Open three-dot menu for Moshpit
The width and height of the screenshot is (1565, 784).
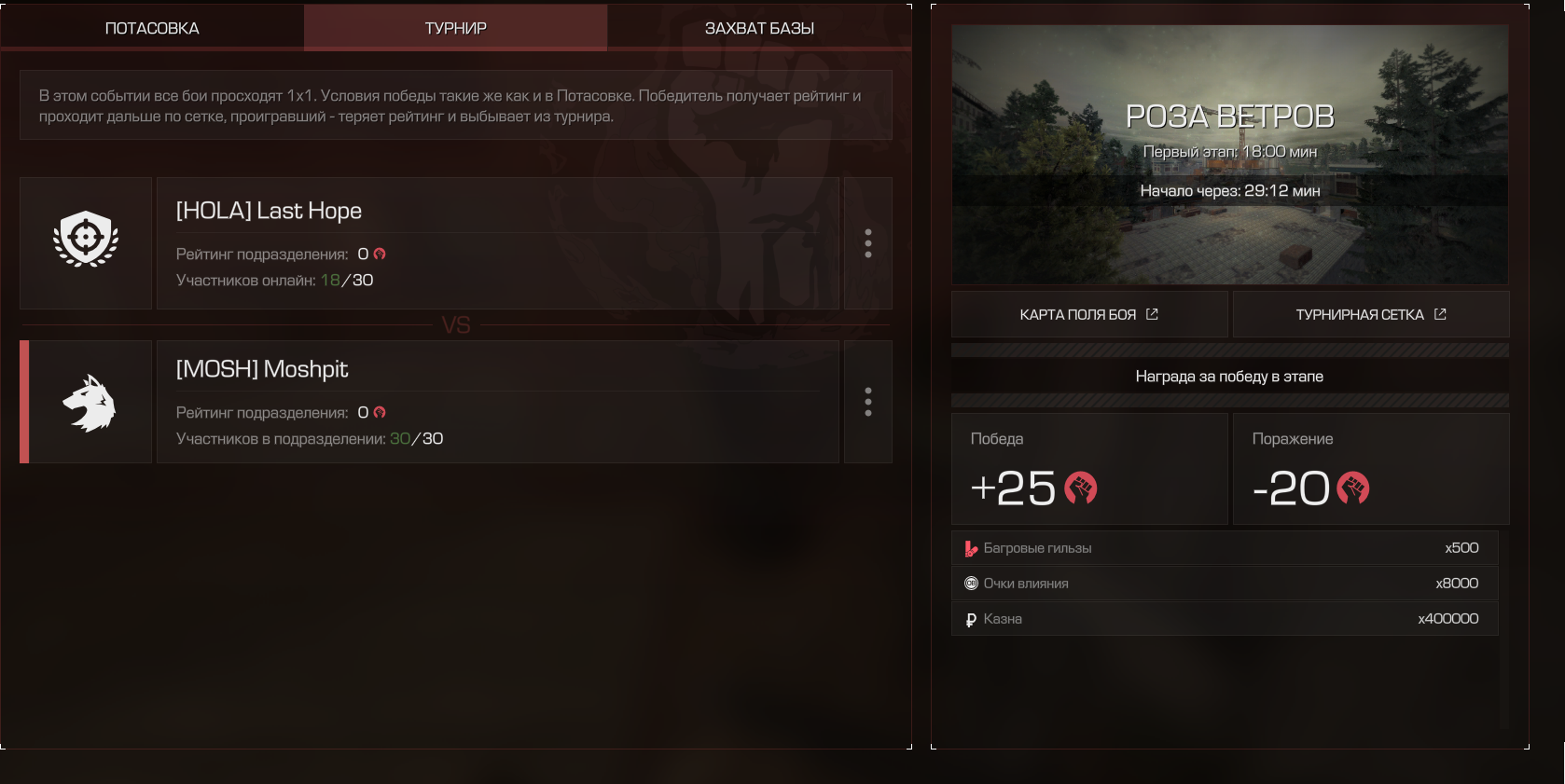(x=868, y=402)
